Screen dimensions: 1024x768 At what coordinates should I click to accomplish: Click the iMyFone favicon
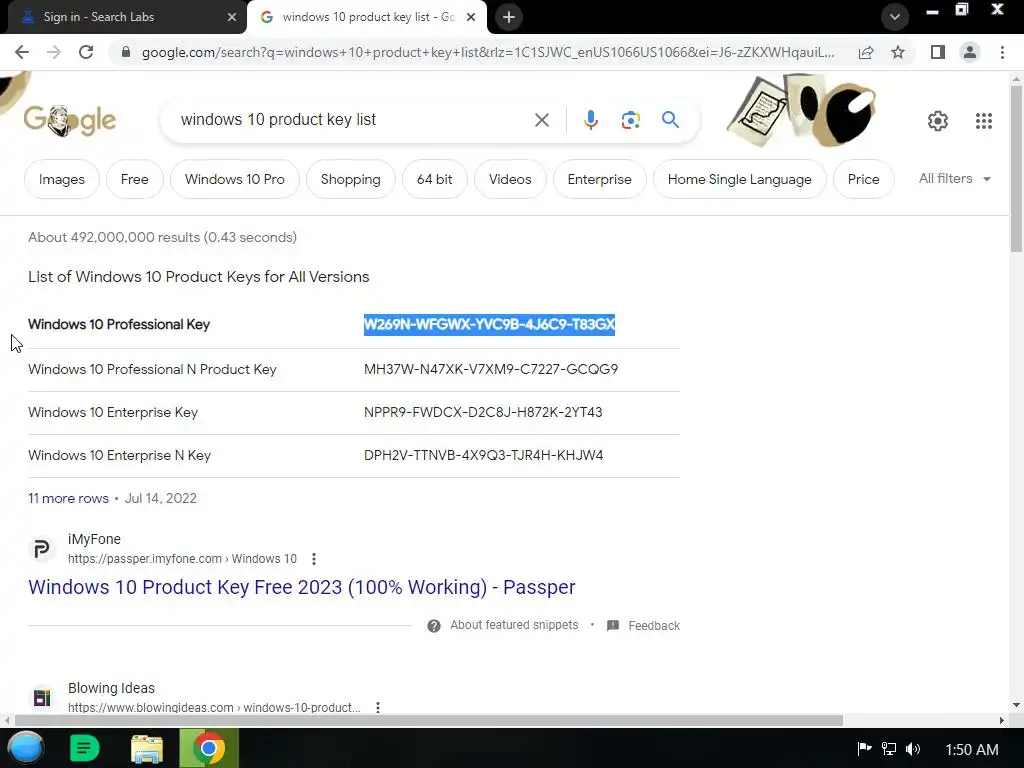[x=42, y=549]
